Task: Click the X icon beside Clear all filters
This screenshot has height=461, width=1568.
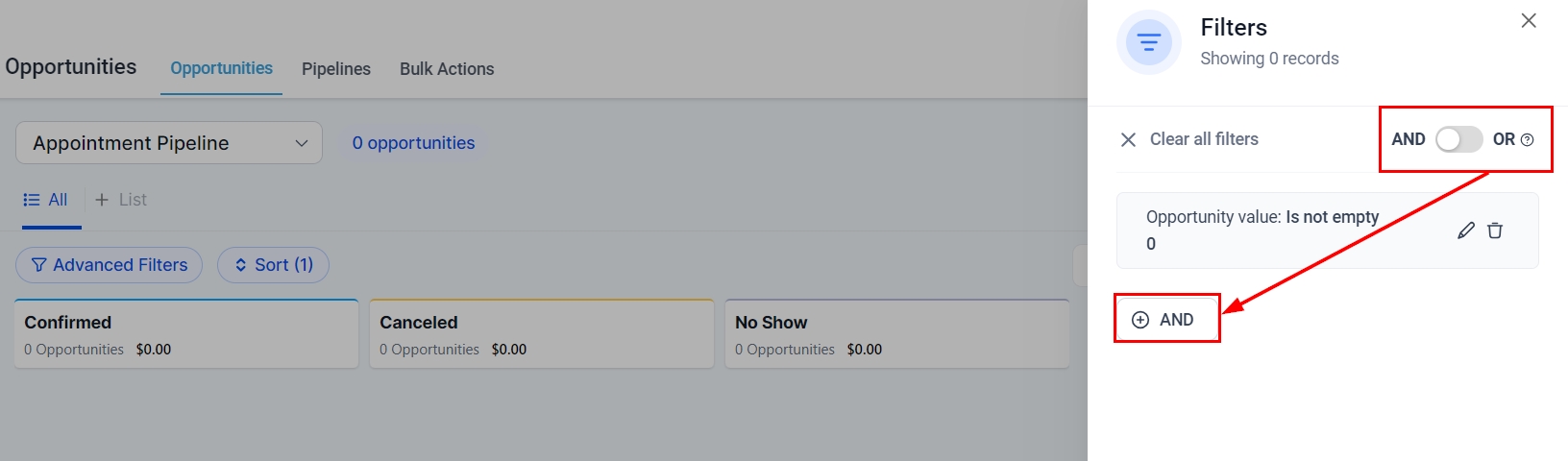Action: [x=1128, y=140]
